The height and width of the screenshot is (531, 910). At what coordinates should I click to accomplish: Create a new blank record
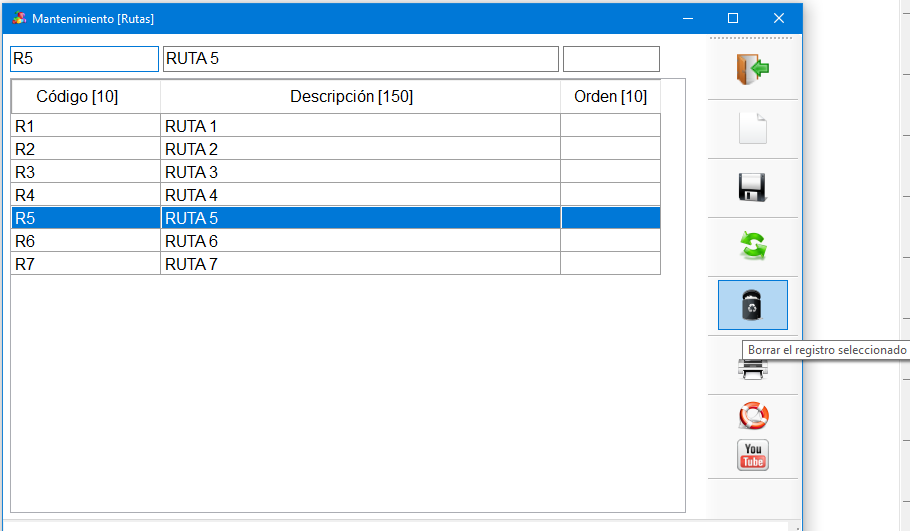pos(753,128)
